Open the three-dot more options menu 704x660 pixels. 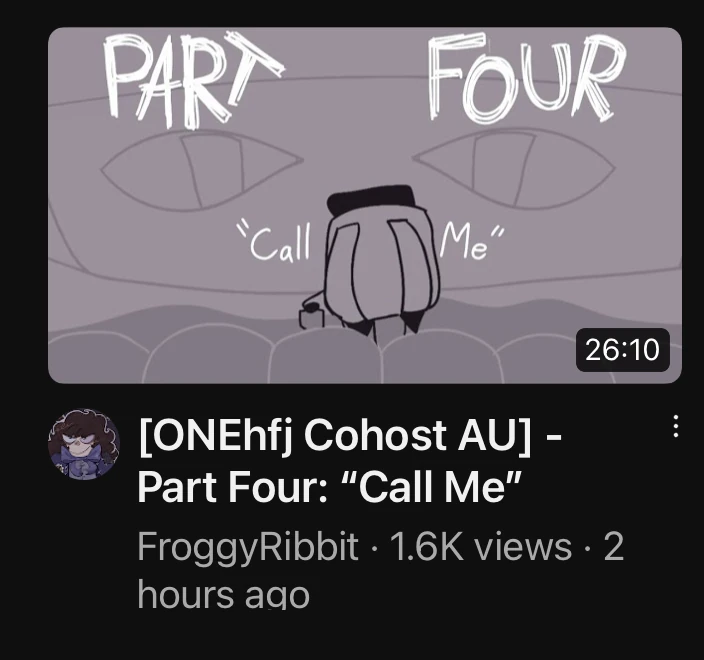(676, 426)
